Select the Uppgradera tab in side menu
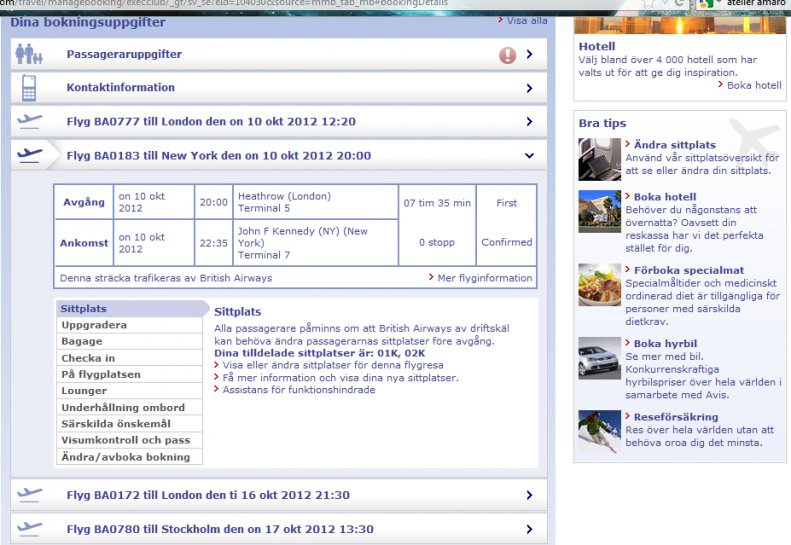Viewport: 791px width, 545px height. [94, 325]
